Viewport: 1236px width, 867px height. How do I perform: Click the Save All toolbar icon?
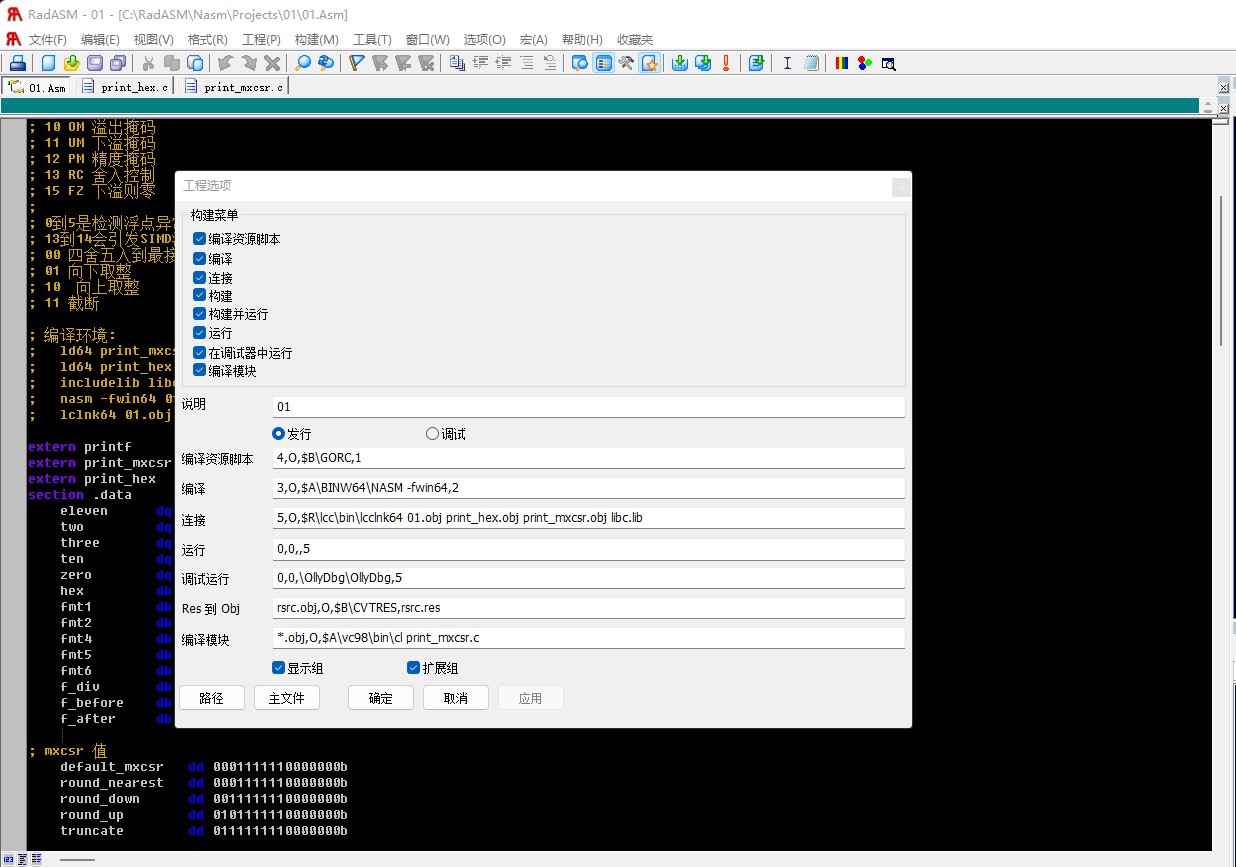tap(117, 63)
